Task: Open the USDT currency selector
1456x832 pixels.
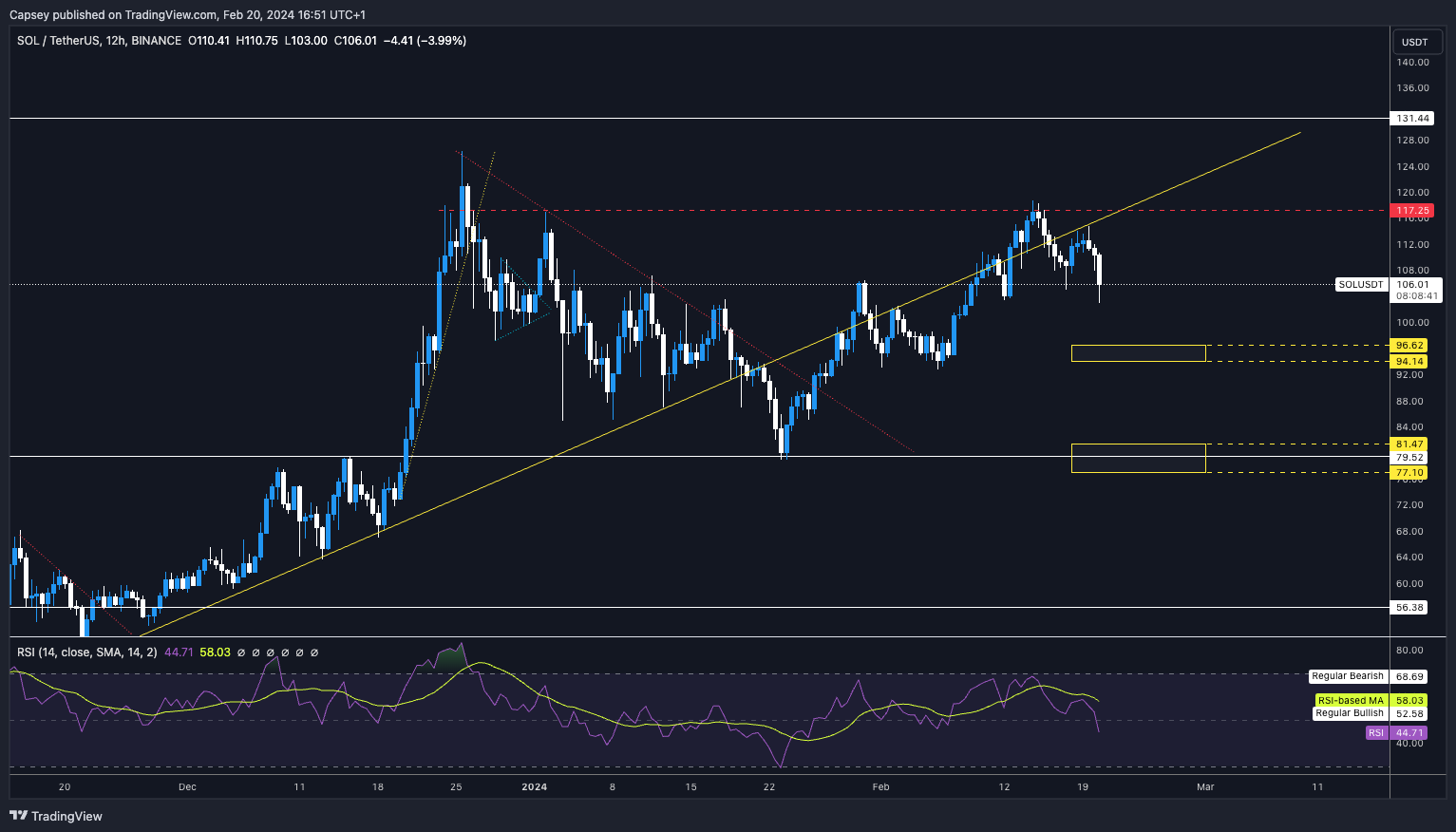Action: coord(1415,42)
